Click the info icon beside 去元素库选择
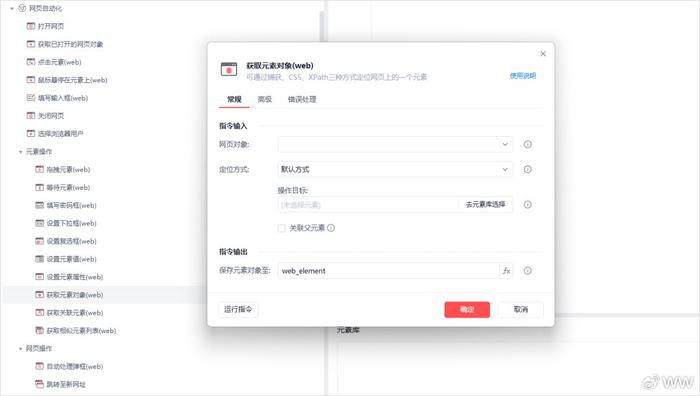This screenshot has width=700, height=396. click(528, 204)
